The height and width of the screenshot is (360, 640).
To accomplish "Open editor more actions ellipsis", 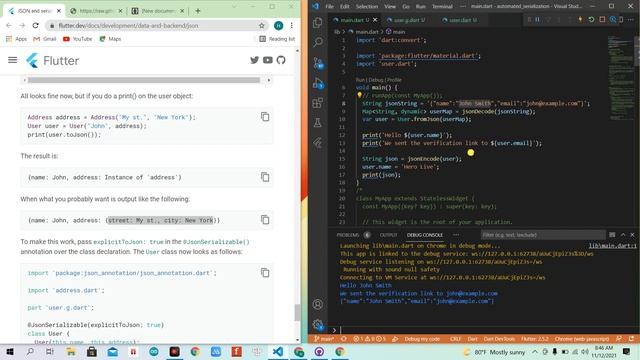I will click(630, 20).
